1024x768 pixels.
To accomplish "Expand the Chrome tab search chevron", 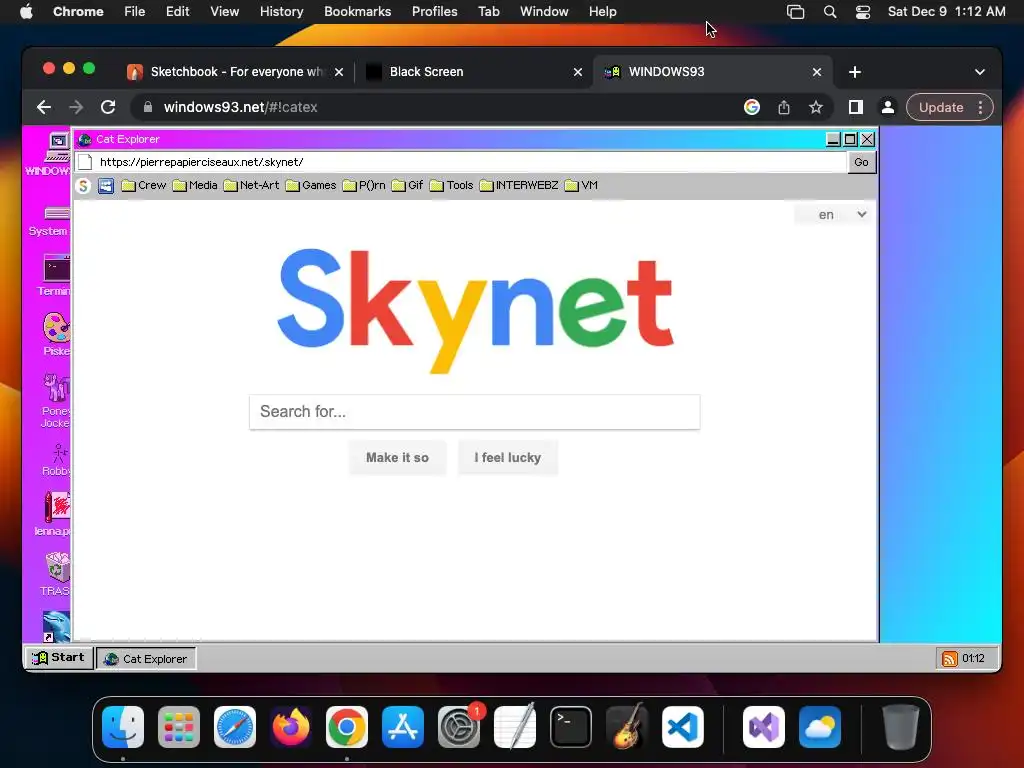I will pos(980,72).
